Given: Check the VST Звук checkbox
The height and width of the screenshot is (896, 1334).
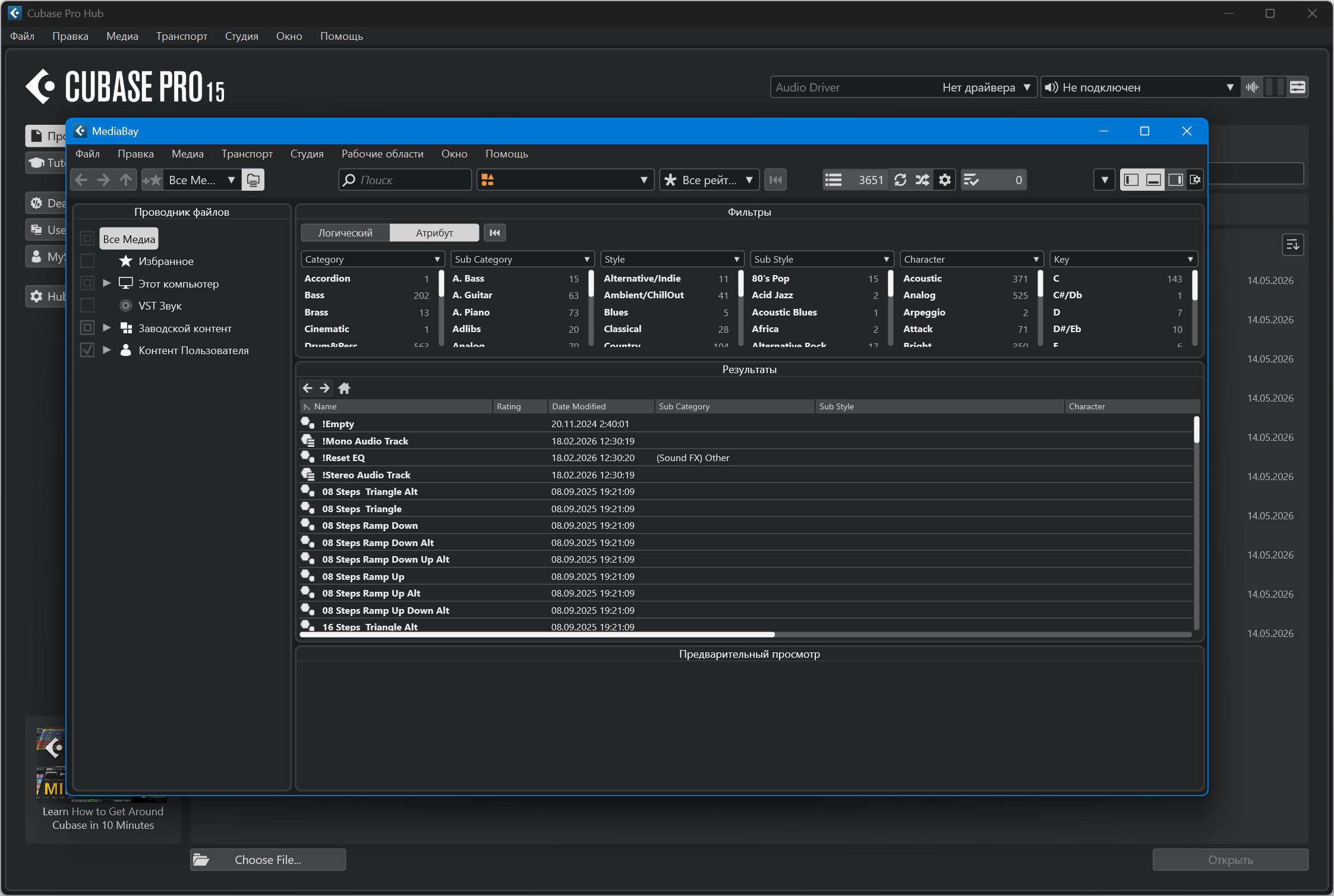Looking at the screenshot, I should pos(87,305).
